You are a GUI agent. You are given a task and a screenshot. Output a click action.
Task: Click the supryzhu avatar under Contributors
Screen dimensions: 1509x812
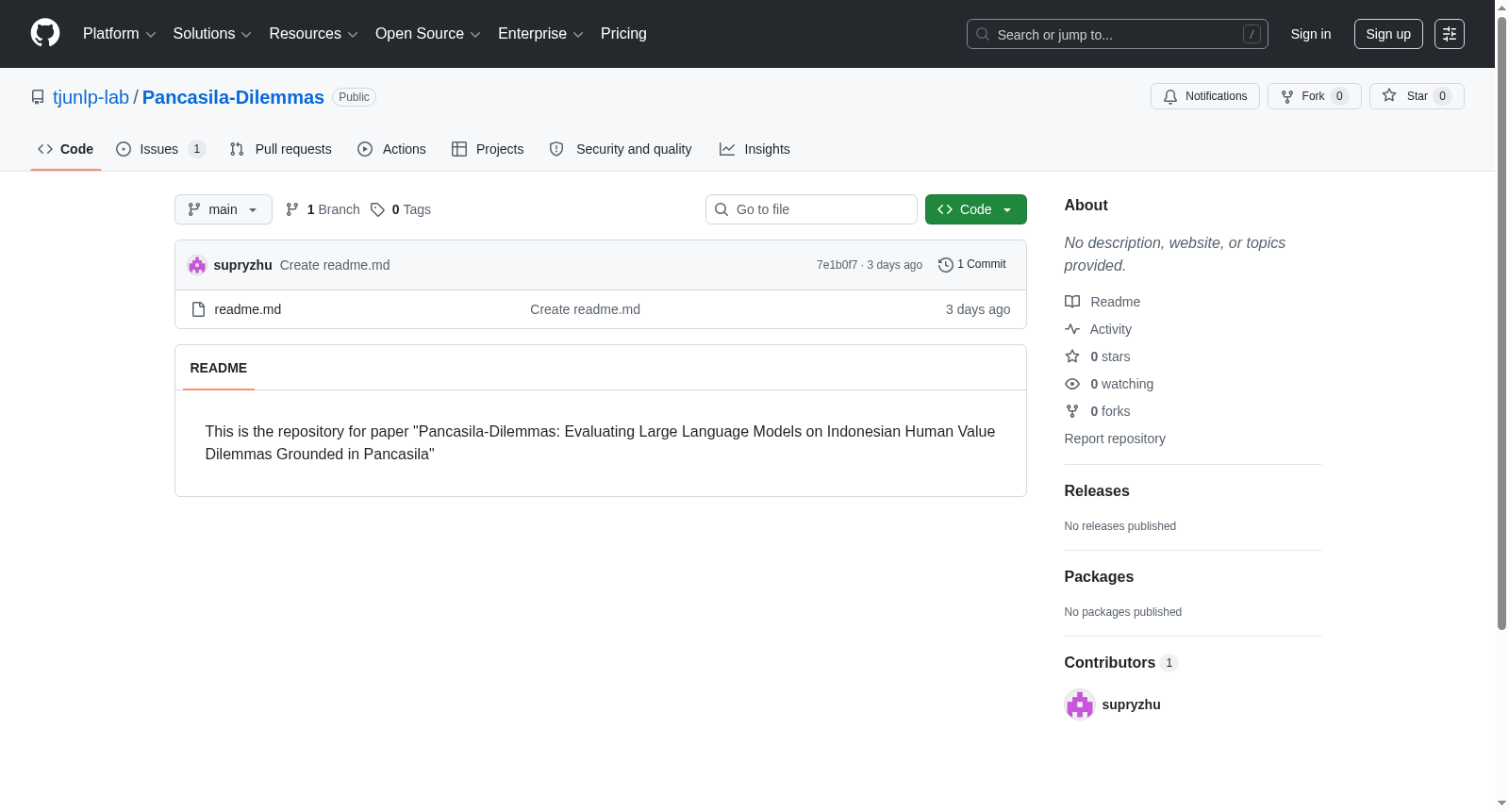tap(1080, 704)
